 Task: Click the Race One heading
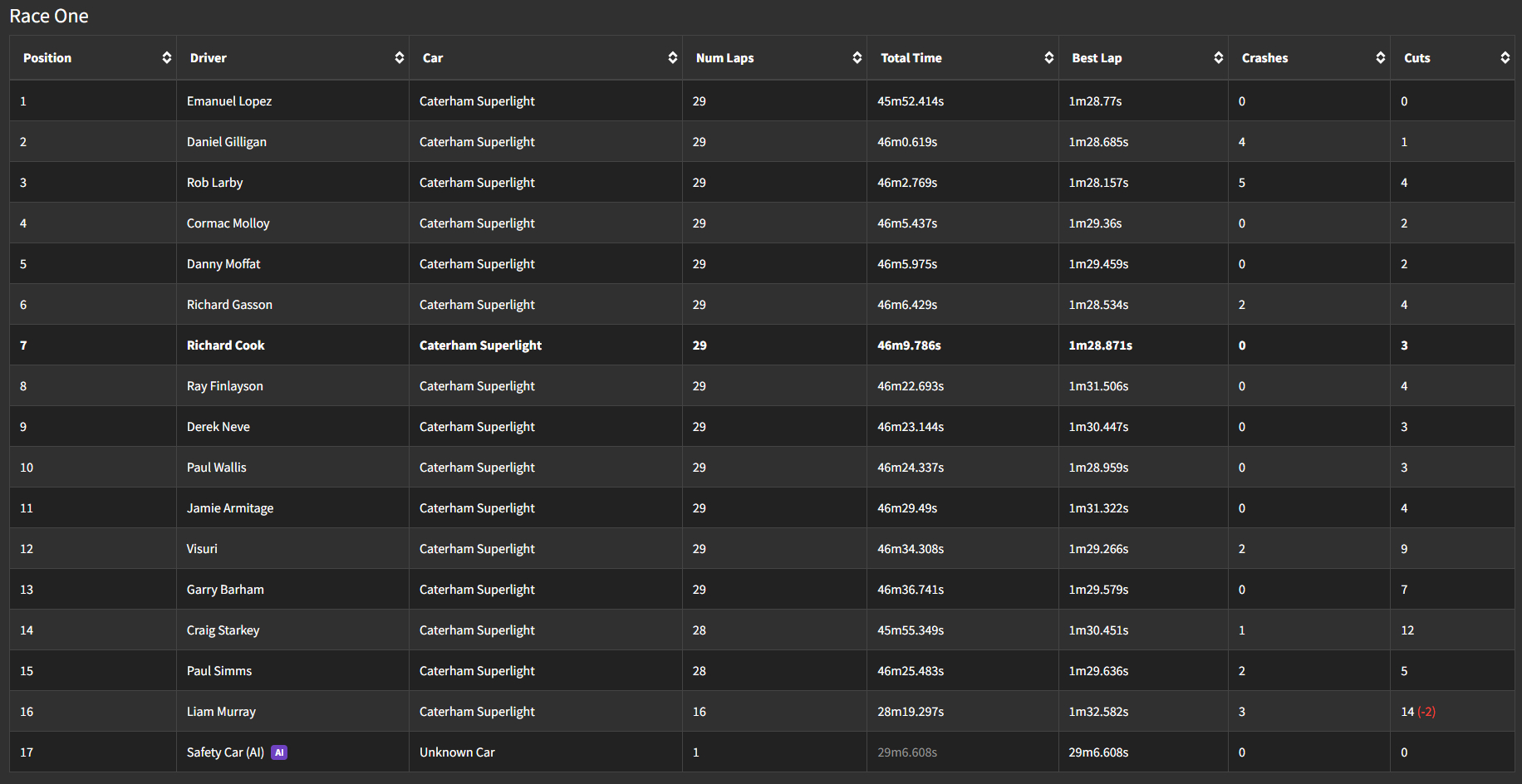pyautogui.click(x=49, y=16)
